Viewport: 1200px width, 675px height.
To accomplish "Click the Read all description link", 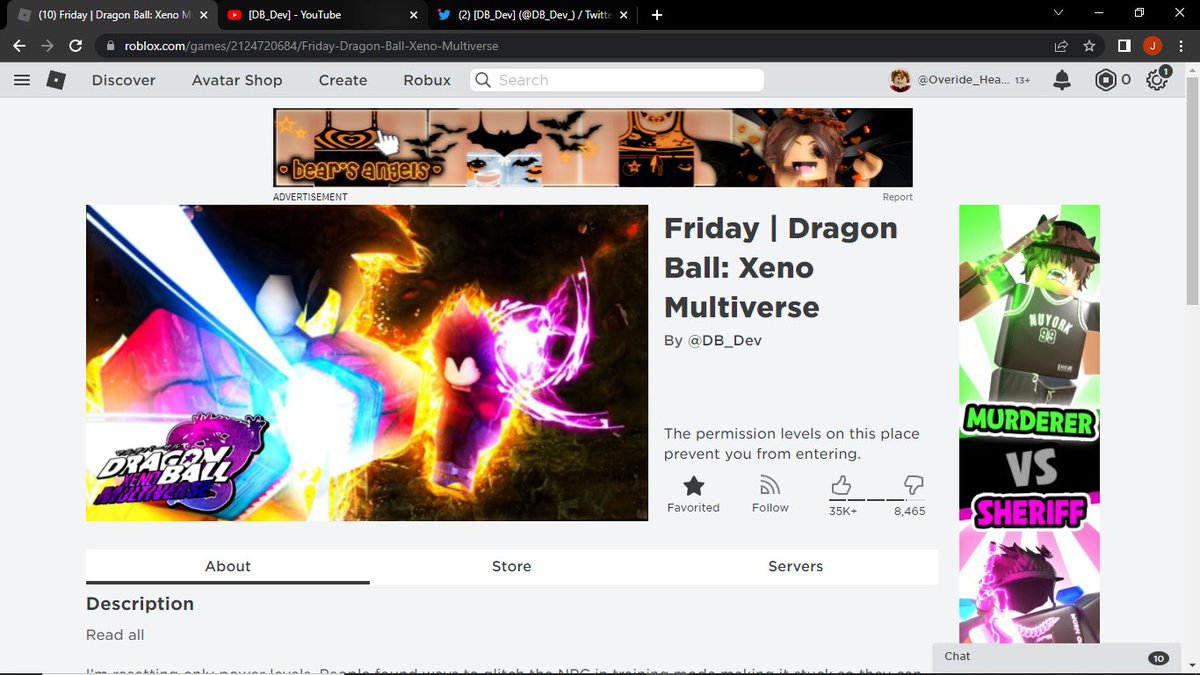I will tap(115, 635).
